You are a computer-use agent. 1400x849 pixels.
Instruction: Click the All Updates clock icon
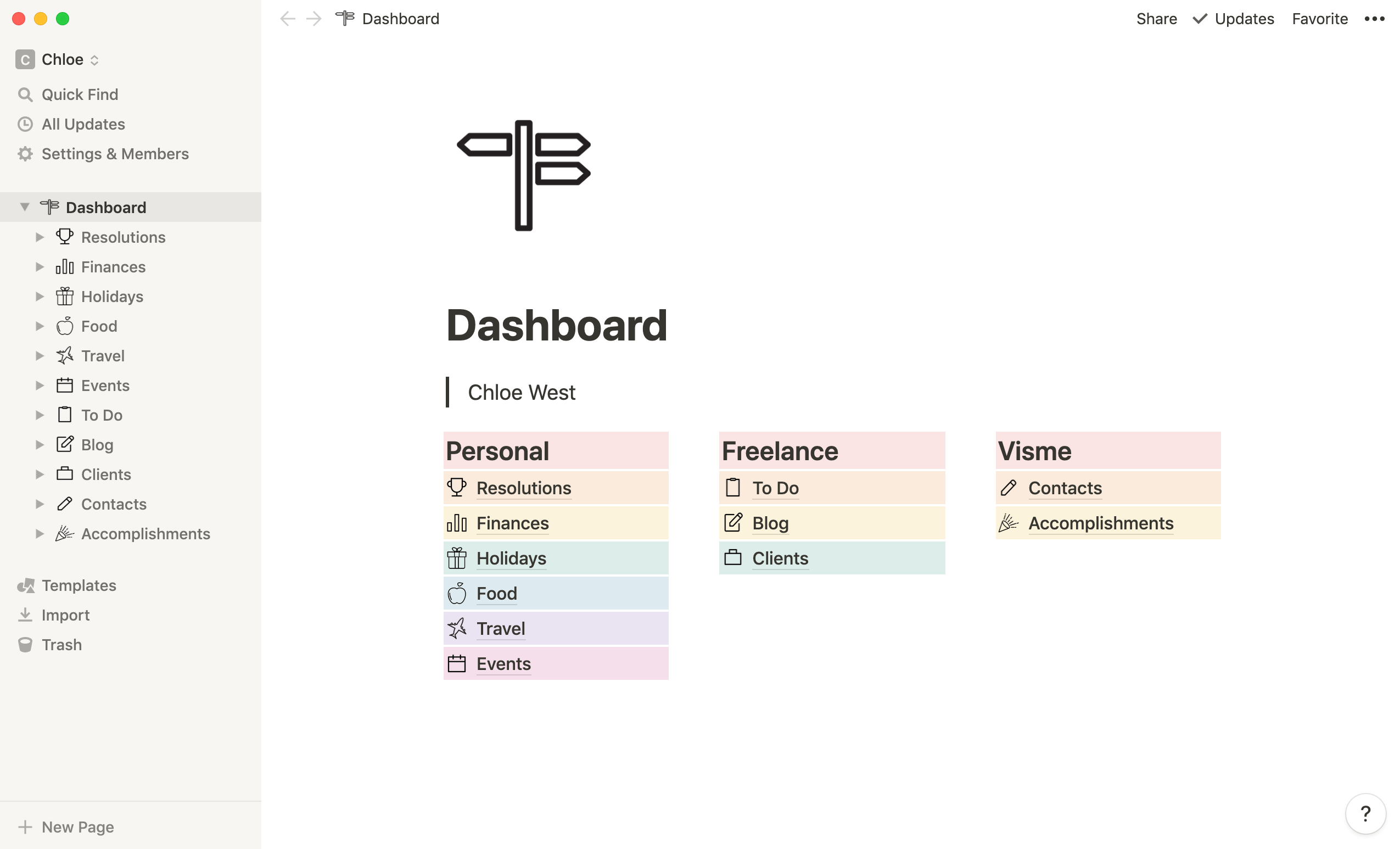pos(25,124)
